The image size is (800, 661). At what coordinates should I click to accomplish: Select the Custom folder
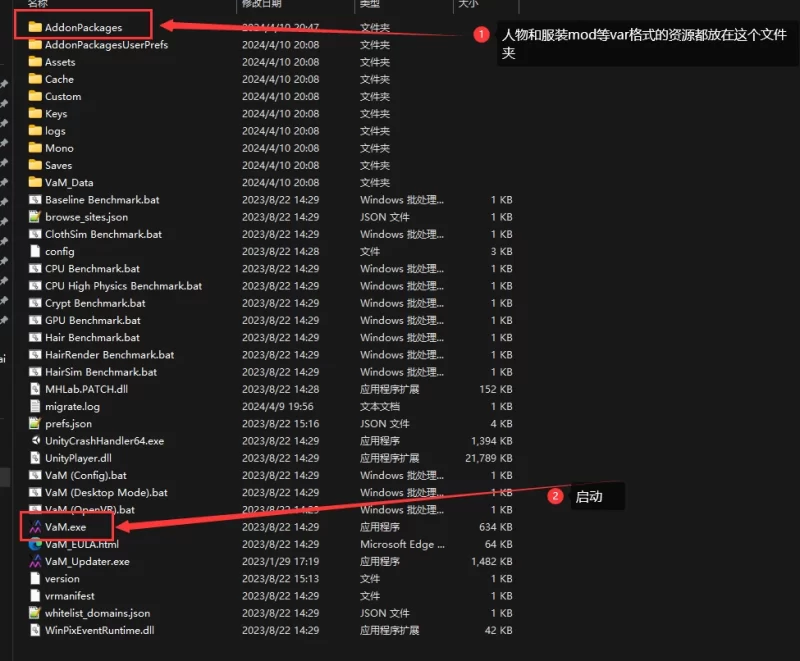[62, 96]
